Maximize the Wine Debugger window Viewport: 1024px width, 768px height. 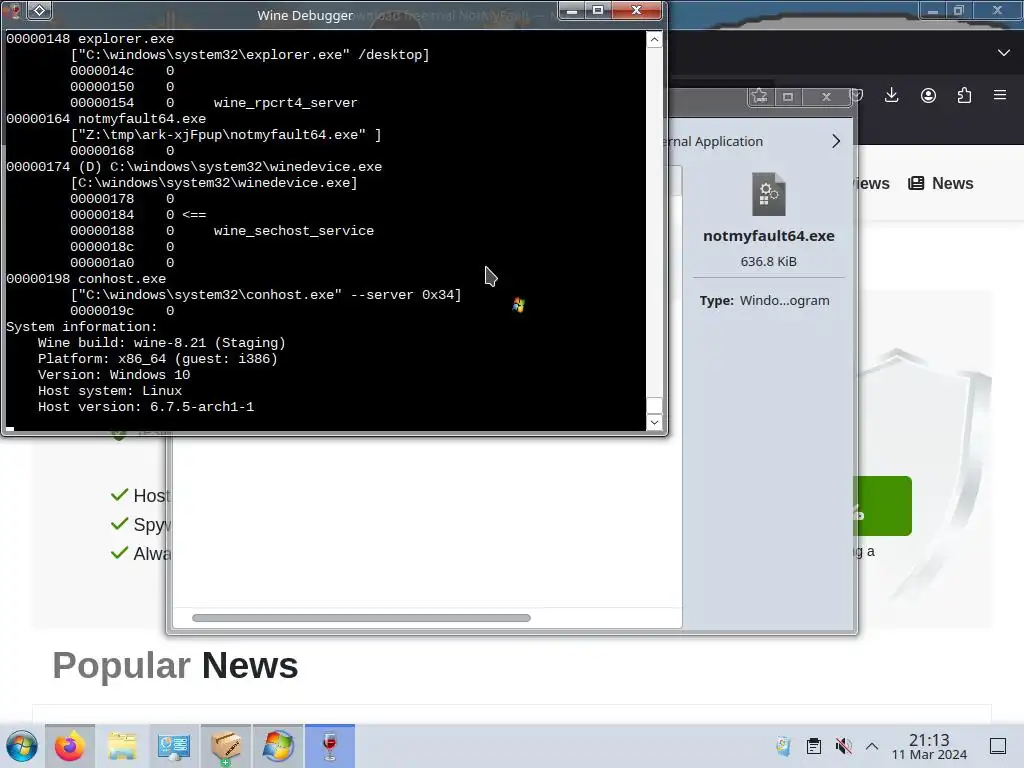click(x=598, y=10)
